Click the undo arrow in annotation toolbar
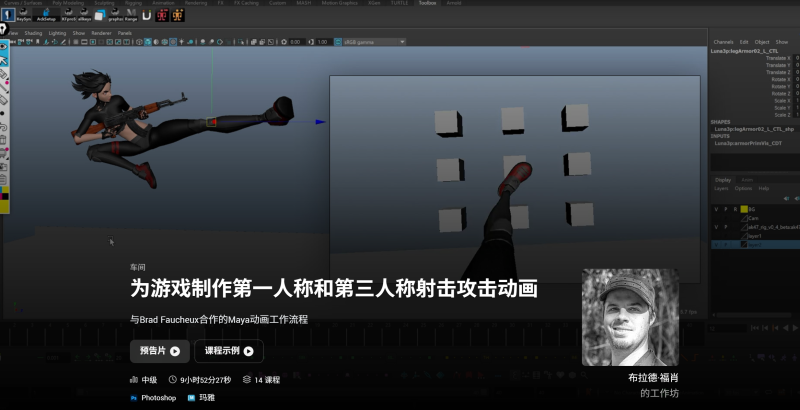Image resolution: width=800 pixels, height=410 pixels. point(4,126)
